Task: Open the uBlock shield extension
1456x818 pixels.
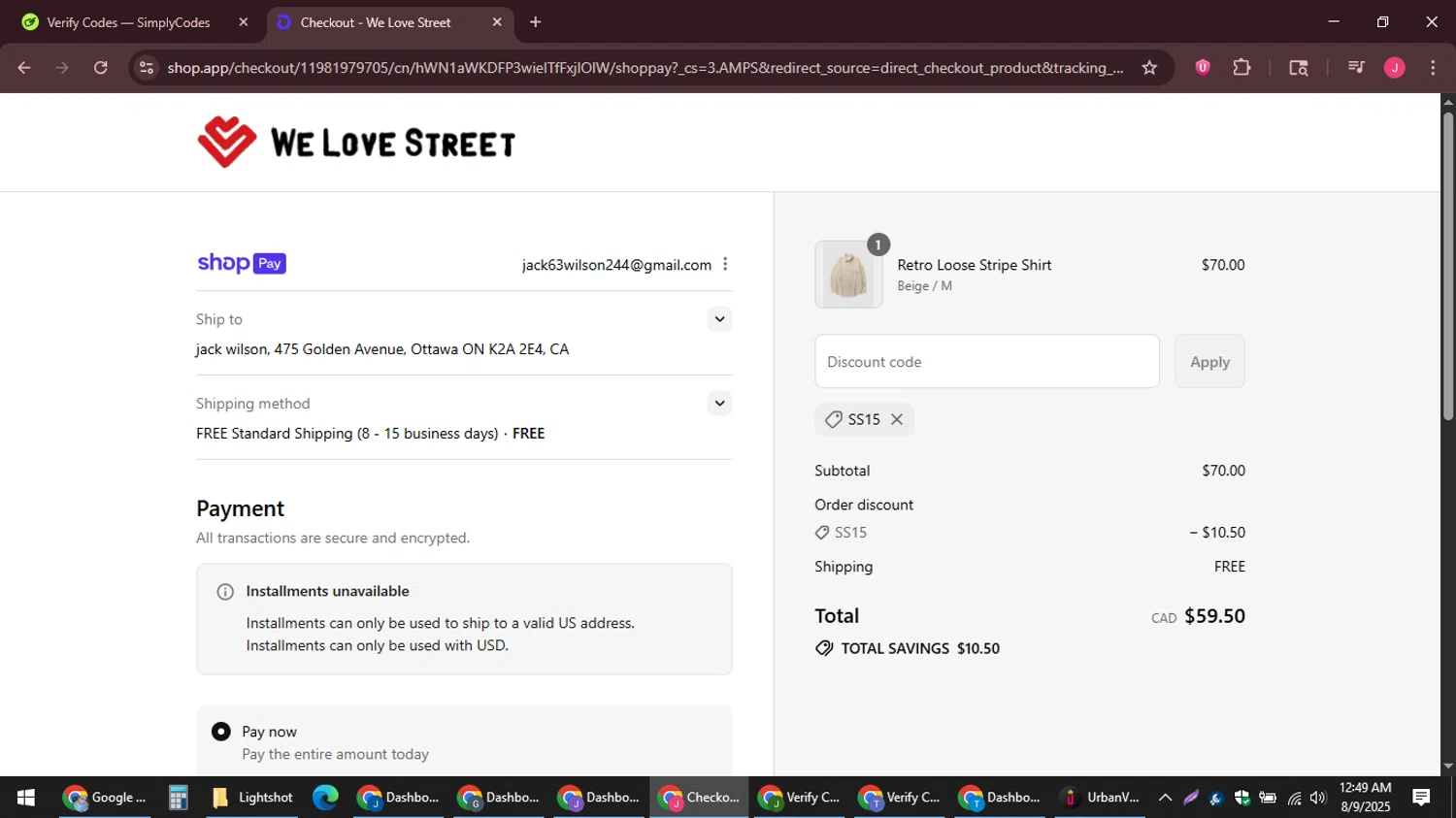Action: click(1203, 68)
